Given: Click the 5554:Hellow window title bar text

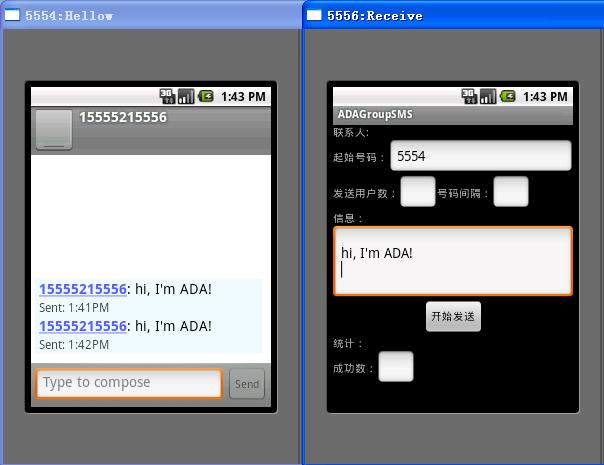Looking at the screenshot, I should [x=69, y=16].
